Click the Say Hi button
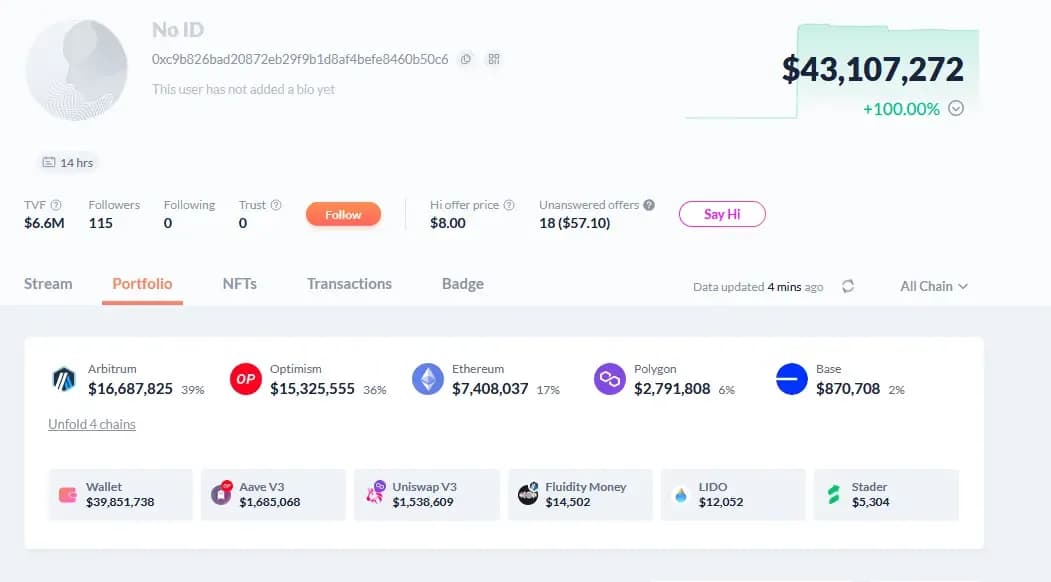 722,214
